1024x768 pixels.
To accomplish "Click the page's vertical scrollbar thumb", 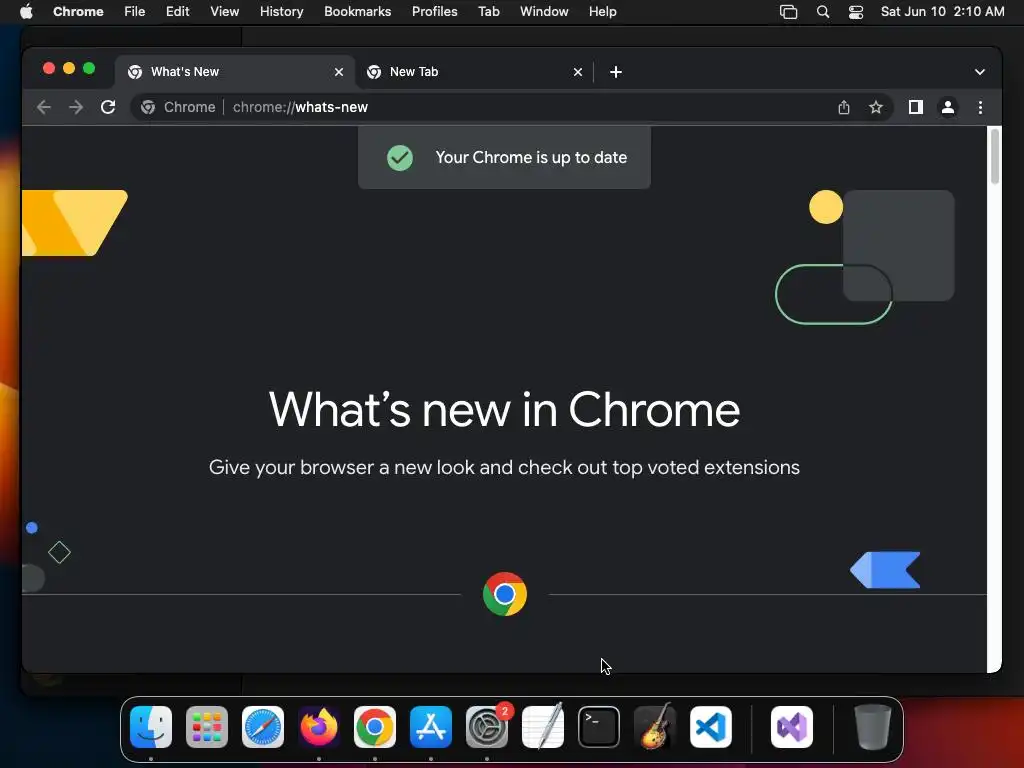I will [x=995, y=156].
